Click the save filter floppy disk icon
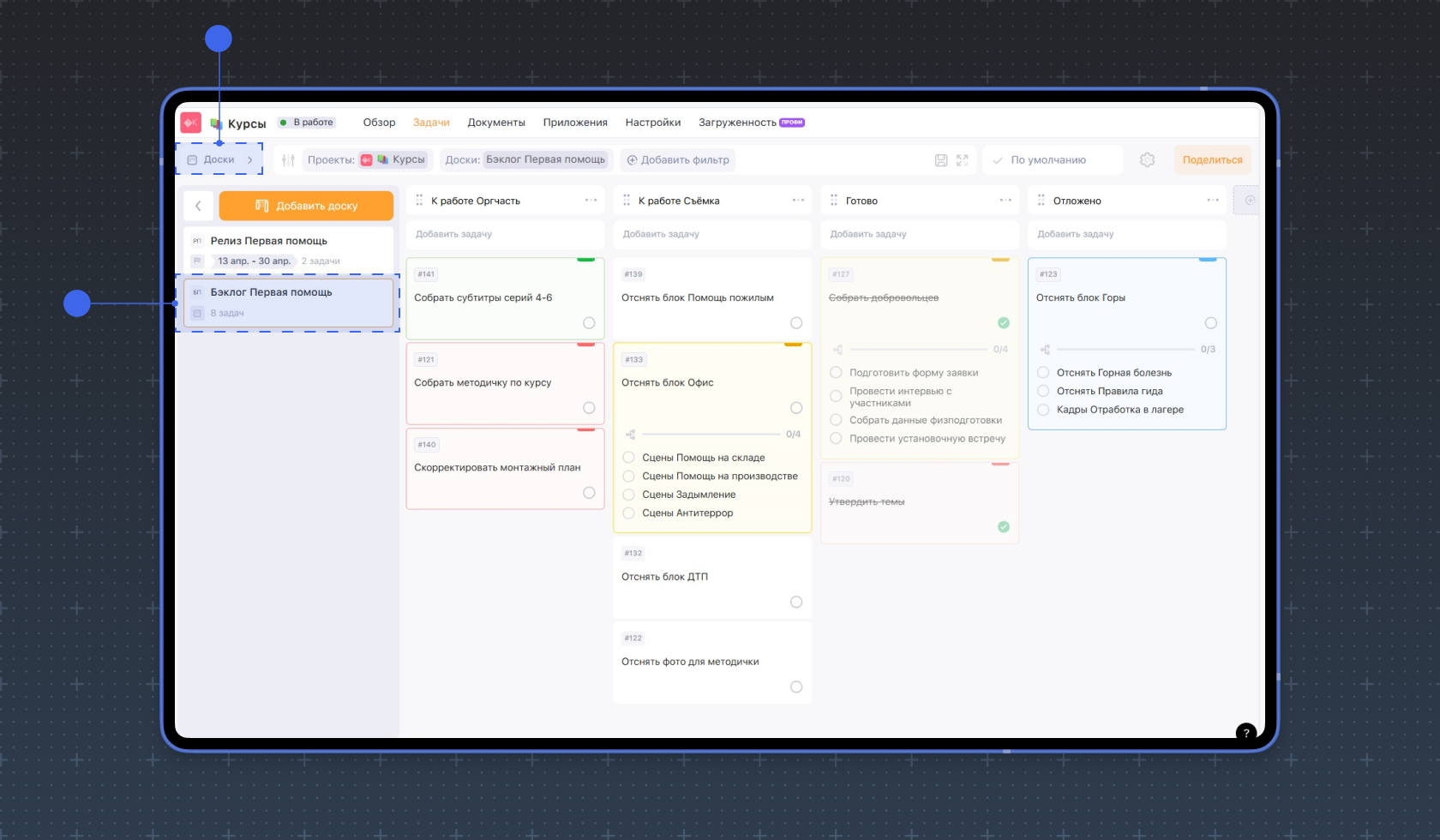 (940, 160)
